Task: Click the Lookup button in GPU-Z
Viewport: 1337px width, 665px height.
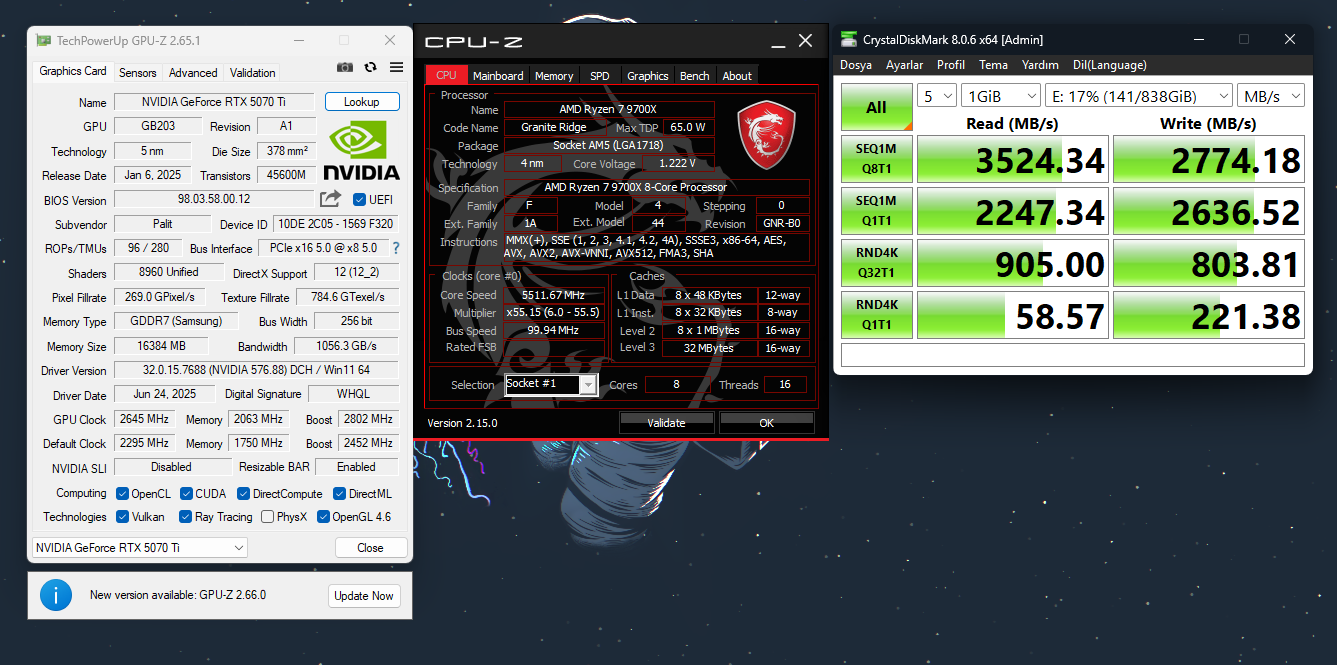Action: [362, 102]
